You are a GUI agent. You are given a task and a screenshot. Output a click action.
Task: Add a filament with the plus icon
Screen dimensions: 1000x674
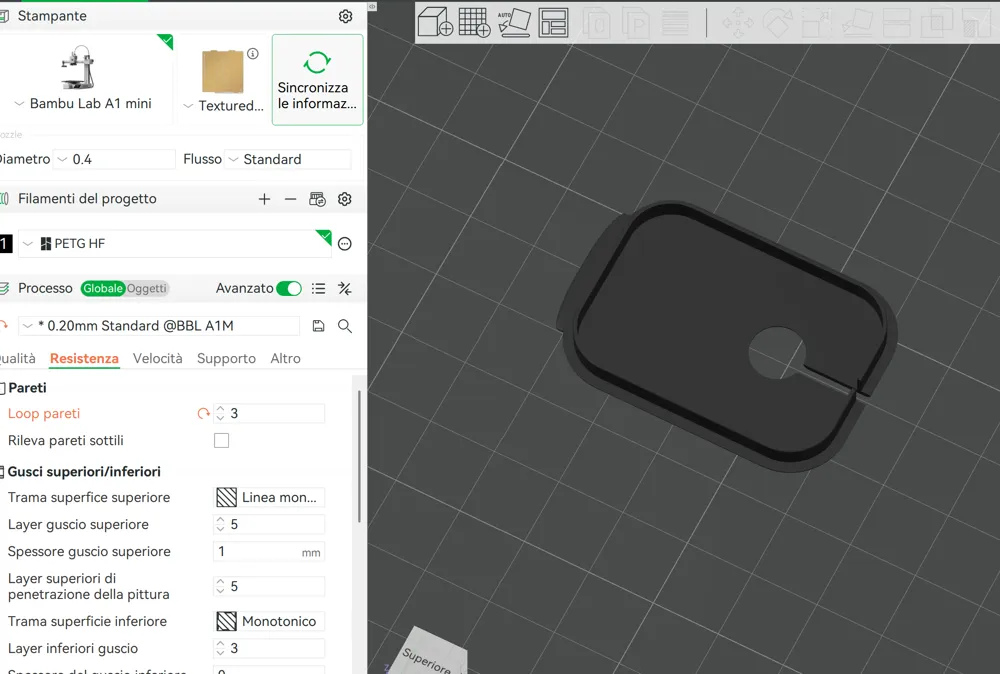pos(264,199)
